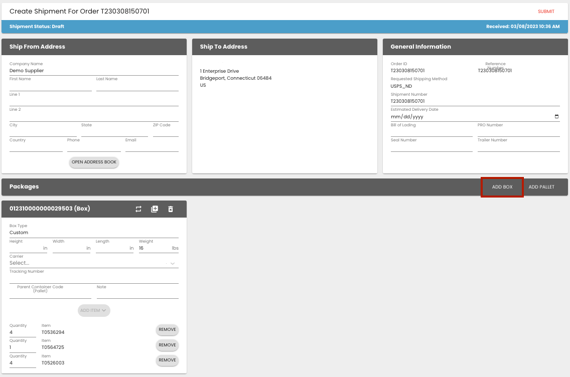Click the Trailer Number field

tap(519, 147)
